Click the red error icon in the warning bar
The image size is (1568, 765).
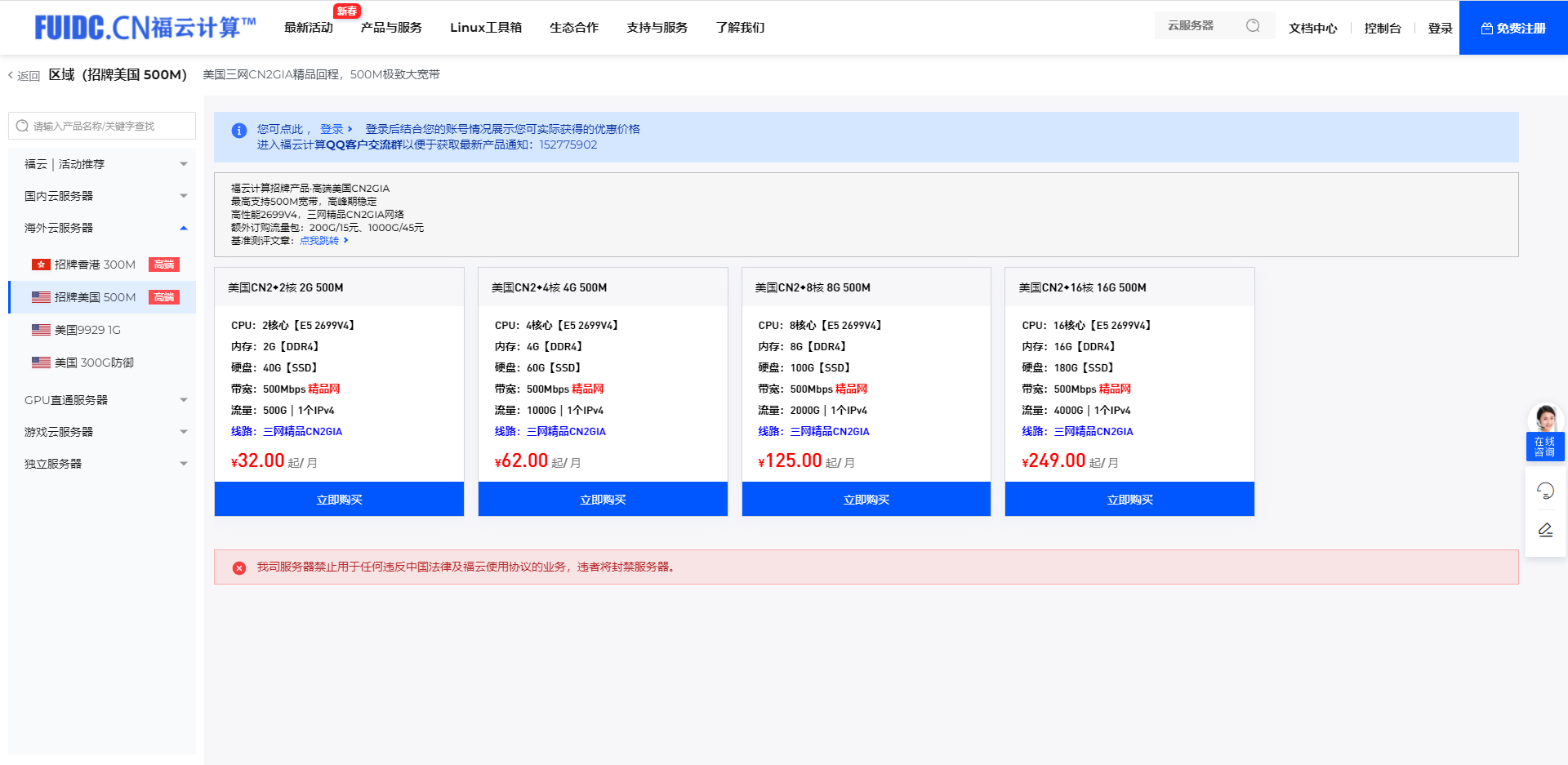tap(239, 568)
